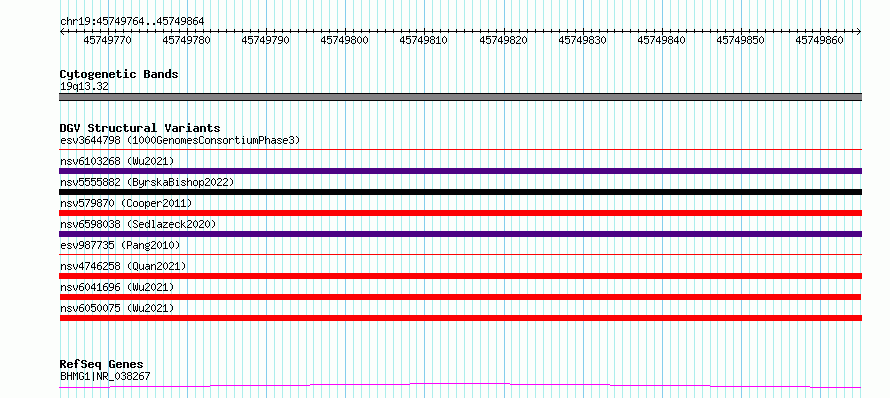Open variant nsv579870 (Cooper2011) label

point(126,203)
